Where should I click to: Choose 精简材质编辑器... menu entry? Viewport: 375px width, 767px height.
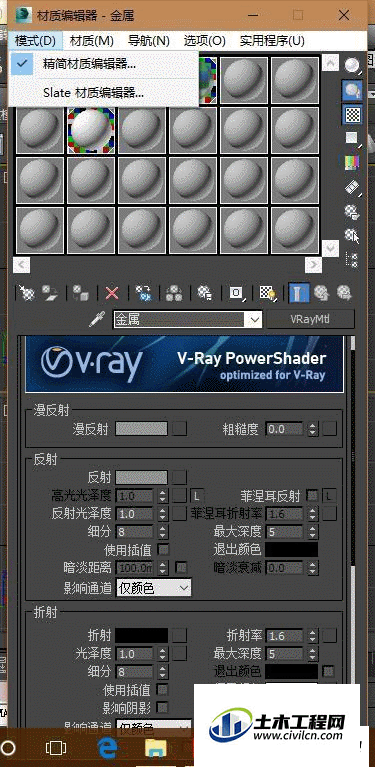104,64
